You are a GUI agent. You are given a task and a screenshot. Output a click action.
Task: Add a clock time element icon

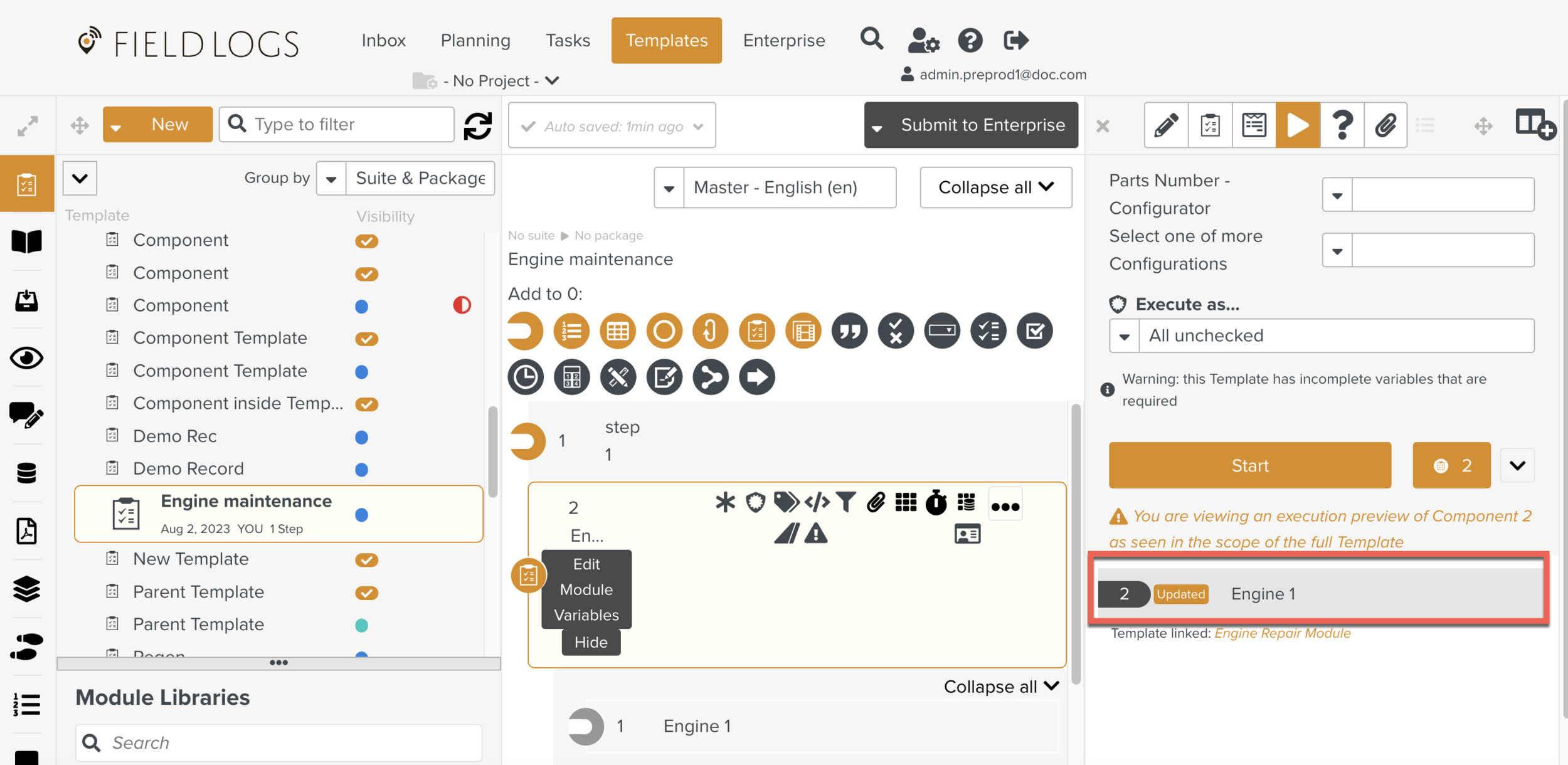525,377
